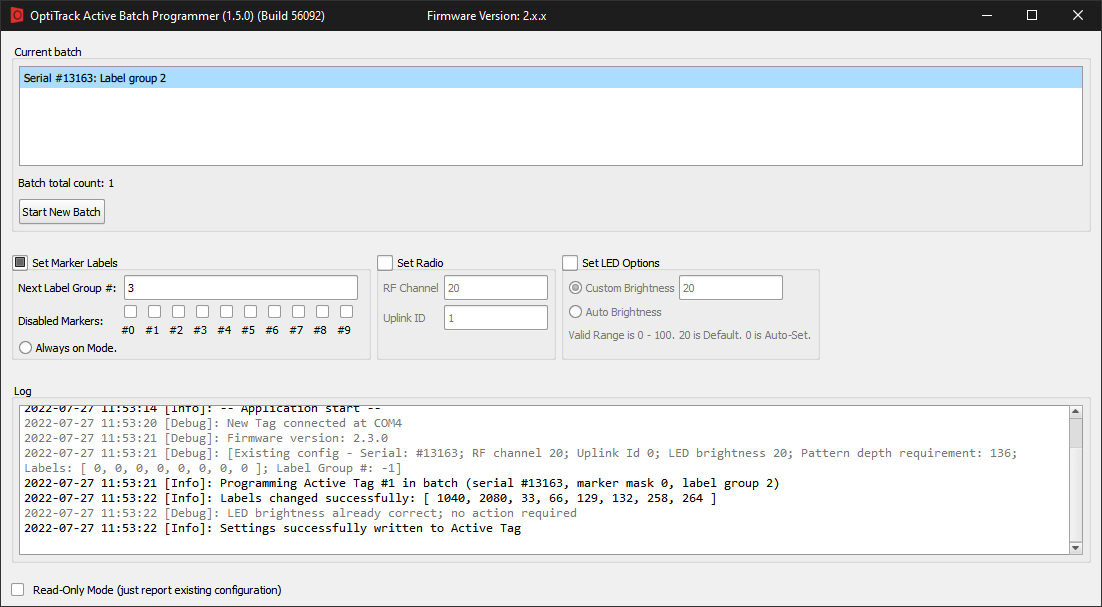
Task: Click the Custom Brightness value field
Action: click(730, 287)
